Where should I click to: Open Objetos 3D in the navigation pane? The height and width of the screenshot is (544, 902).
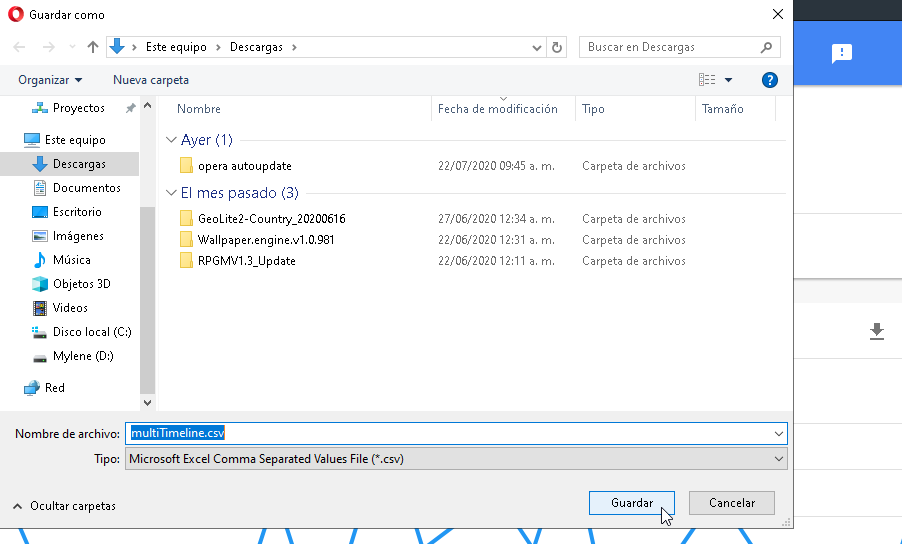point(82,284)
